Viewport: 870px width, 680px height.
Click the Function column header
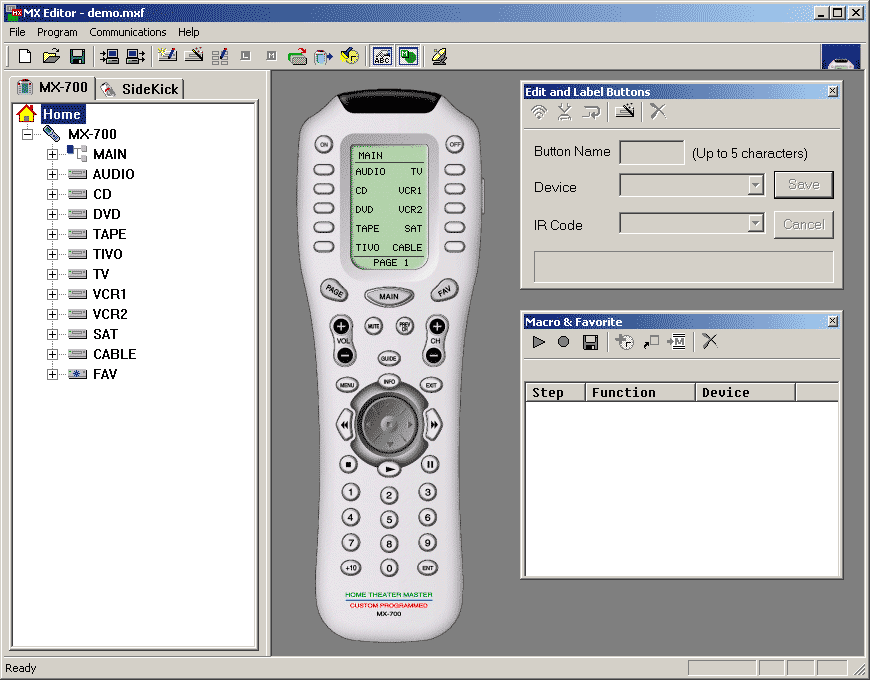click(x=640, y=392)
